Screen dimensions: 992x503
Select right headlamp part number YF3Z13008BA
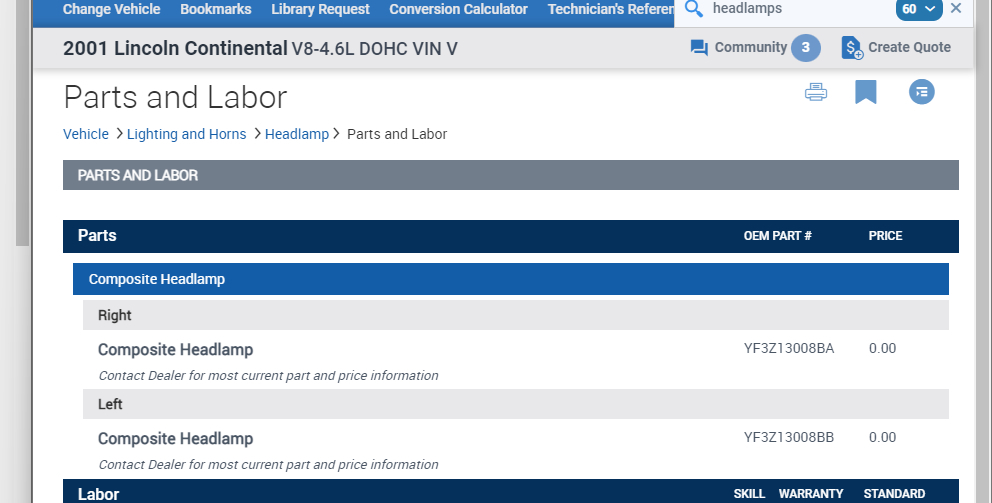[789, 349]
